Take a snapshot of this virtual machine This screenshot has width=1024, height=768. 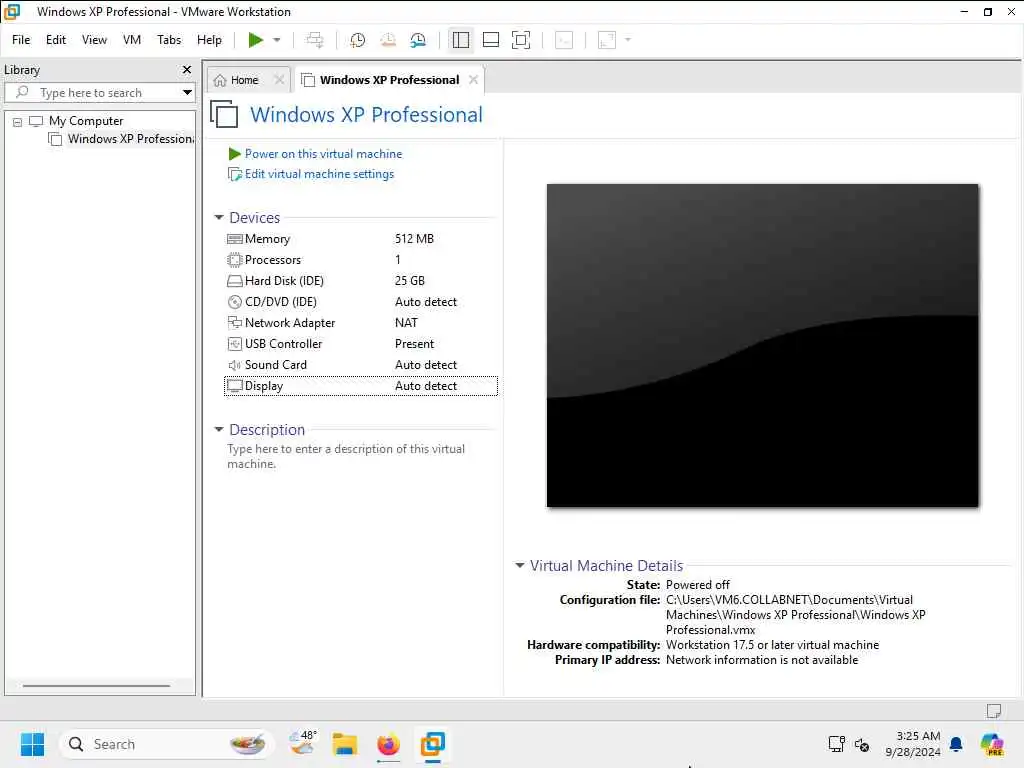pyautogui.click(x=357, y=40)
